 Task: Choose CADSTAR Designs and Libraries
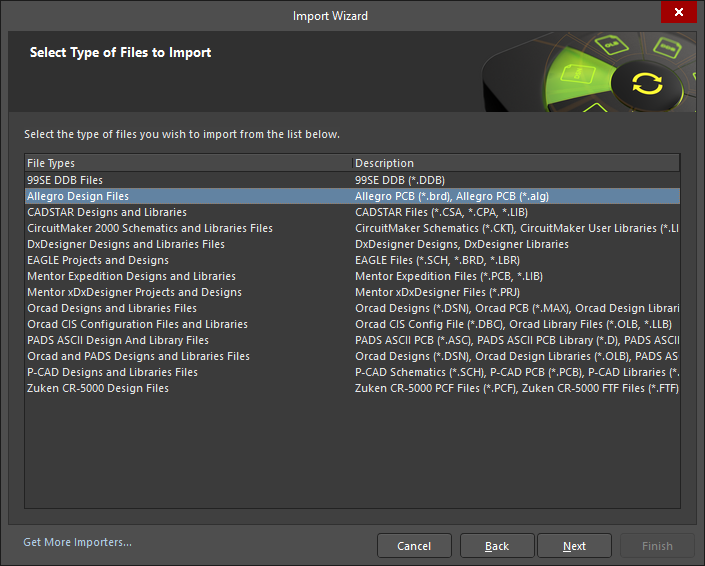pyautogui.click(x=352, y=212)
